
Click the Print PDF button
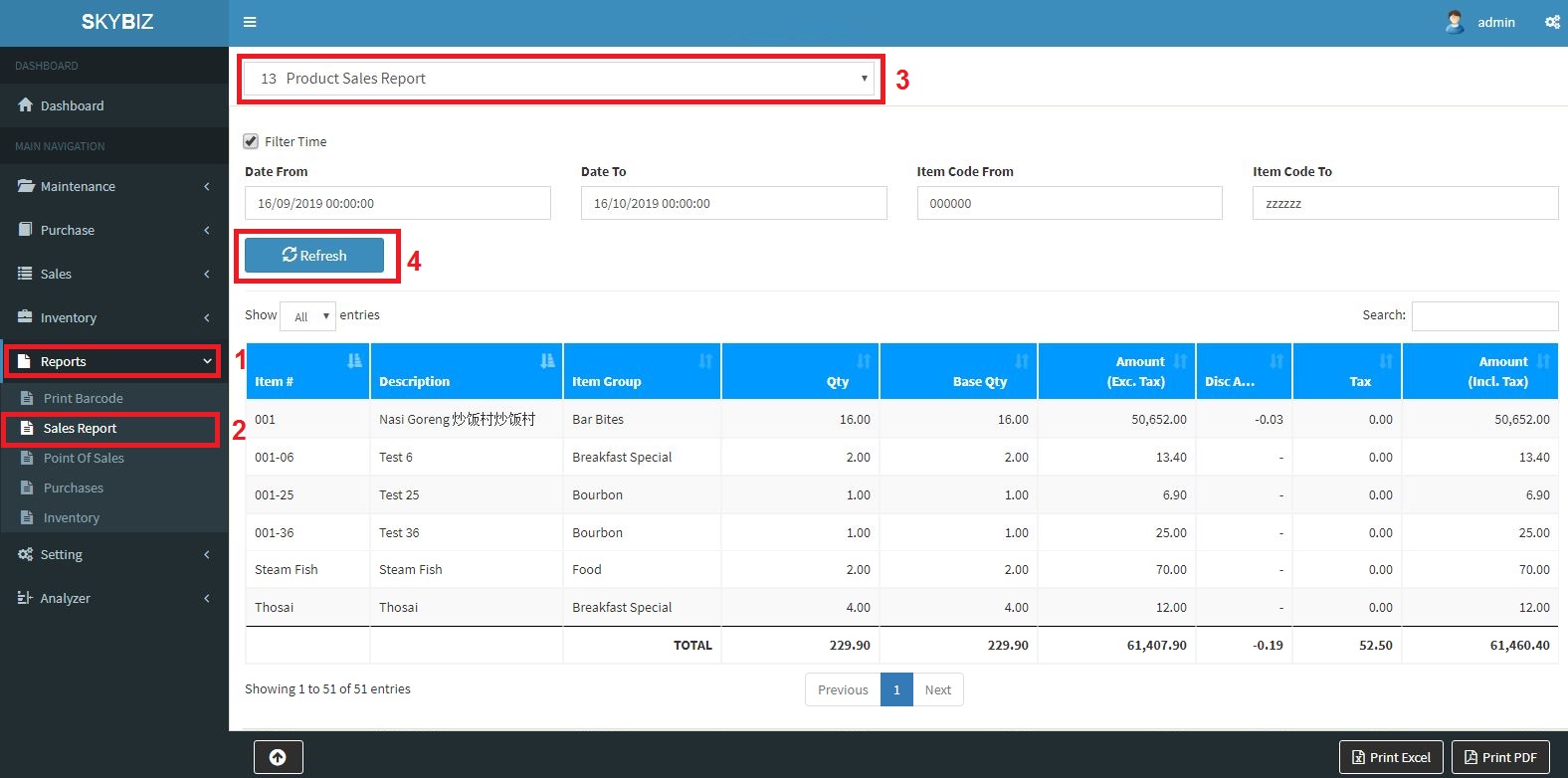(1500, 757)
